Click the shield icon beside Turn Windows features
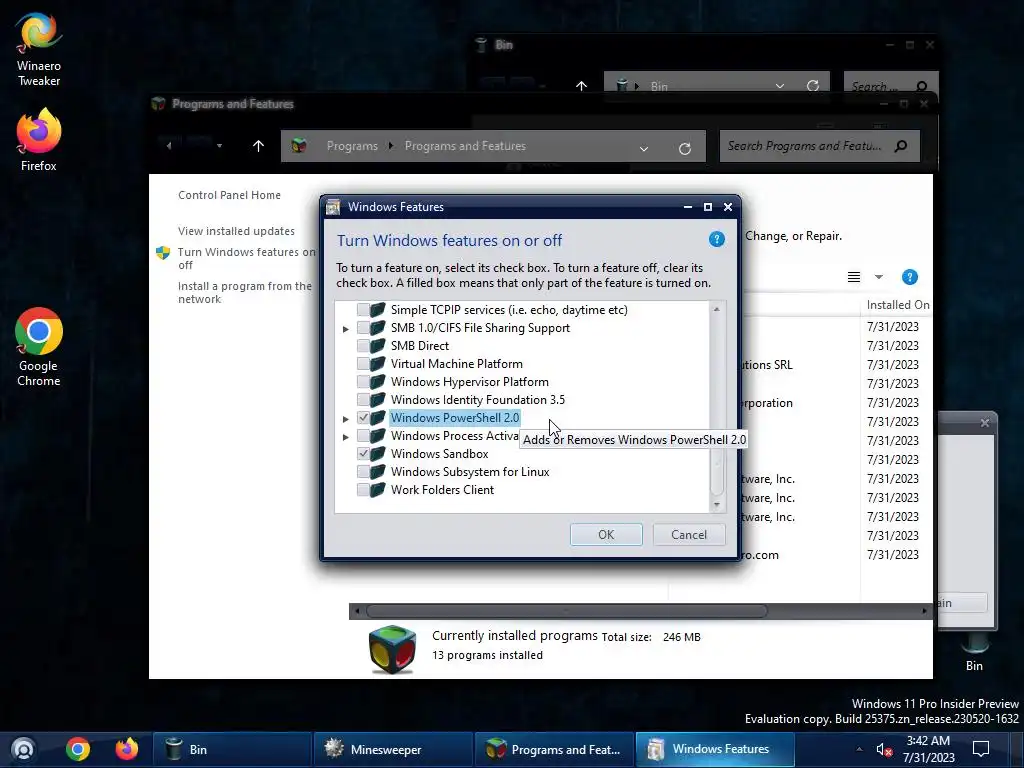The image size is (1024, 768). point(163,253)
